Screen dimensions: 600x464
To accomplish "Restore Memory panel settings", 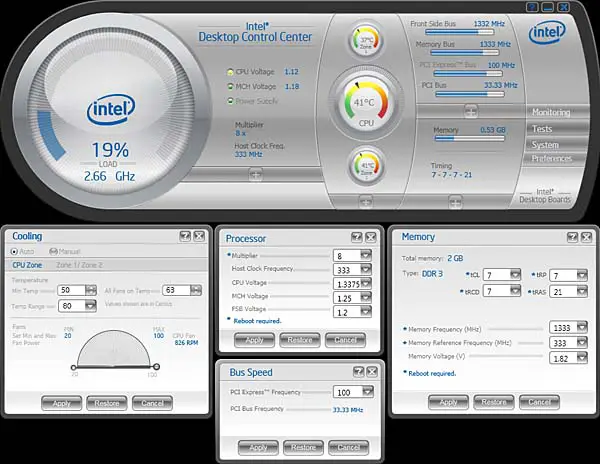I will (x=494, y=402).
